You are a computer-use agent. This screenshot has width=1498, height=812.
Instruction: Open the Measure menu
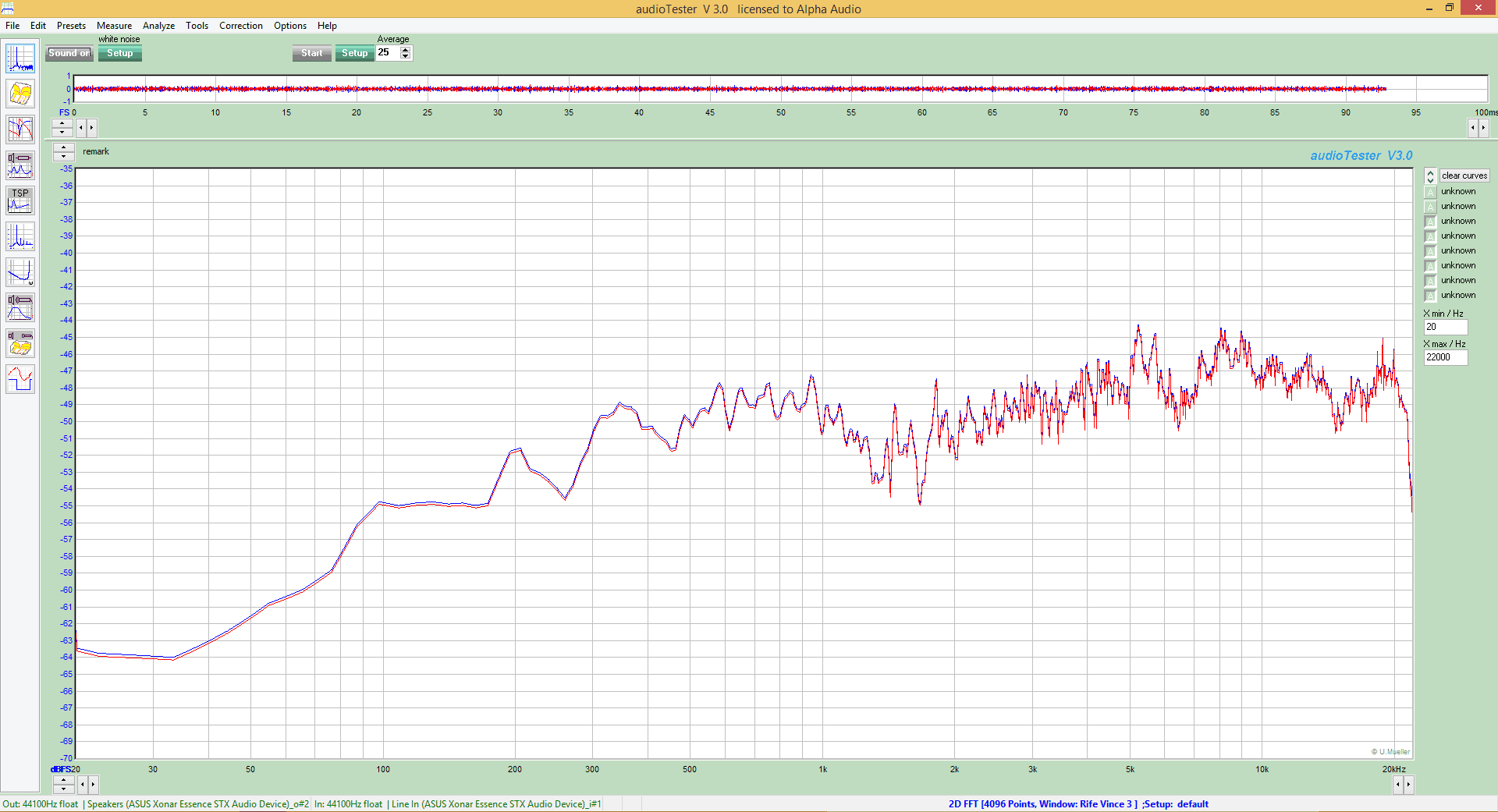(114, 26)
